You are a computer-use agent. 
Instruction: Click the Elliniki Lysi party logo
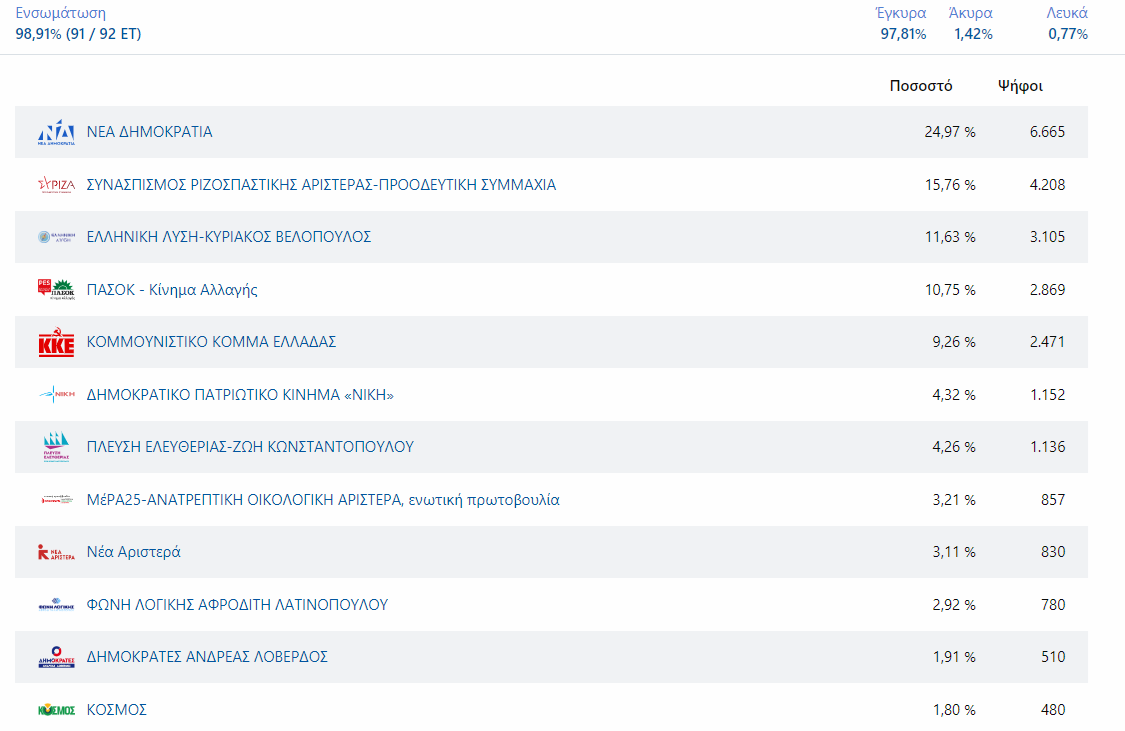pos(56,237)
